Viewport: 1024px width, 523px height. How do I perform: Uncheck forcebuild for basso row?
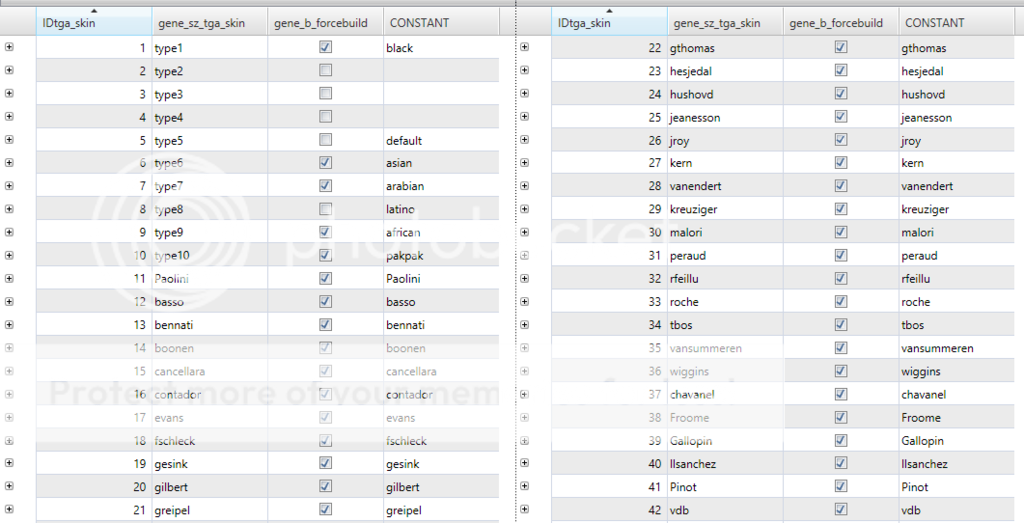tap(326, 302)
